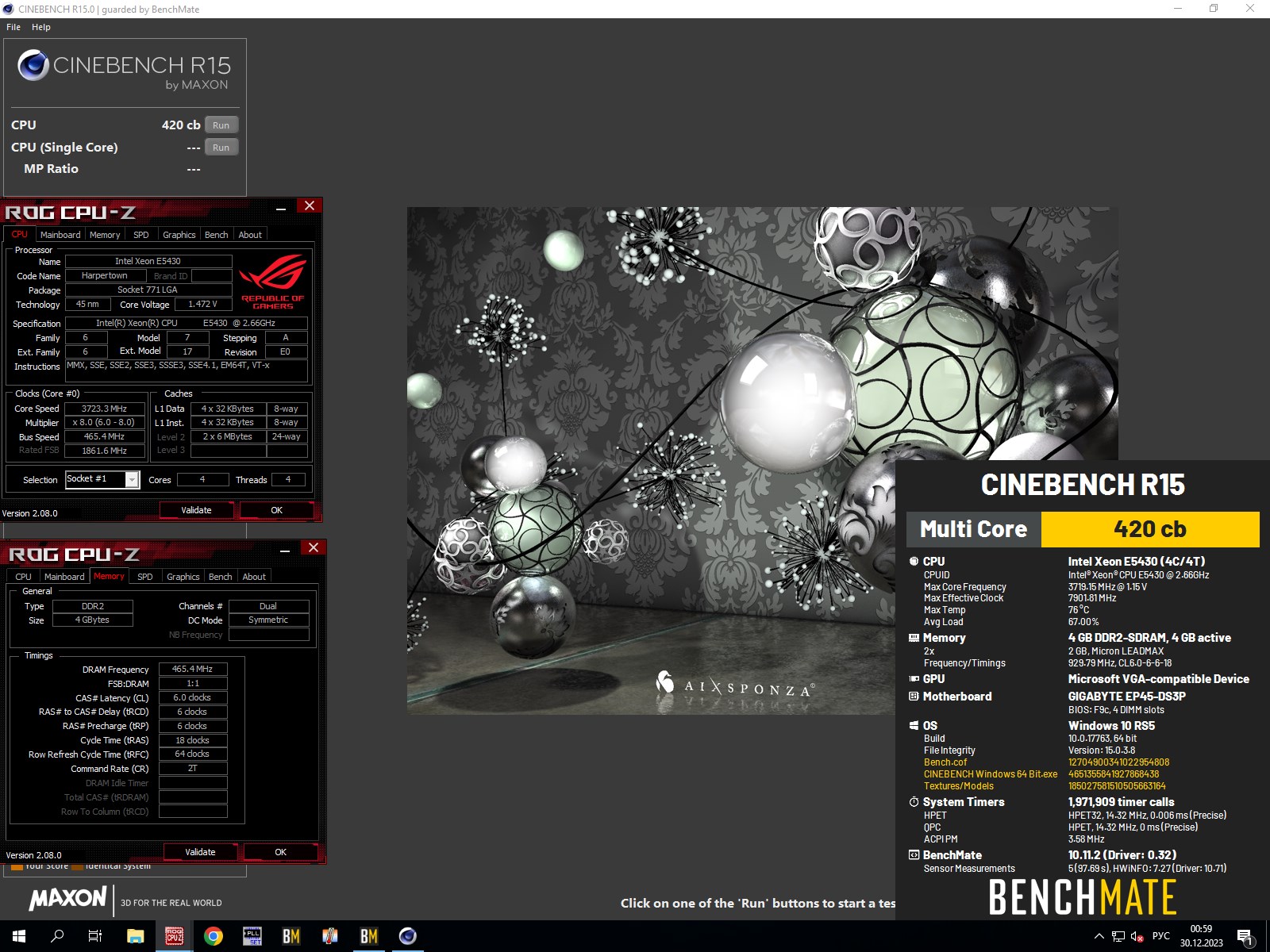
Task: Open the Windows Start menu
Action: coord(19,936)
